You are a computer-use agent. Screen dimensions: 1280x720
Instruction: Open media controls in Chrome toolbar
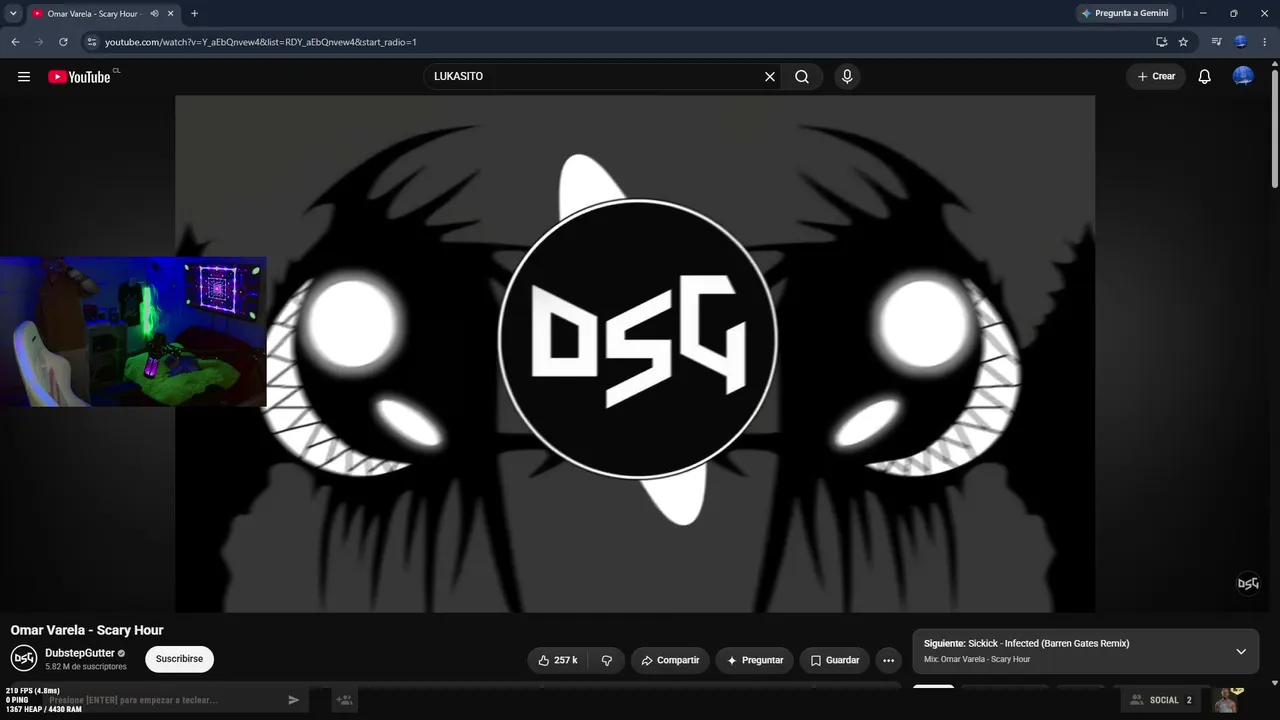[1216, 42]
